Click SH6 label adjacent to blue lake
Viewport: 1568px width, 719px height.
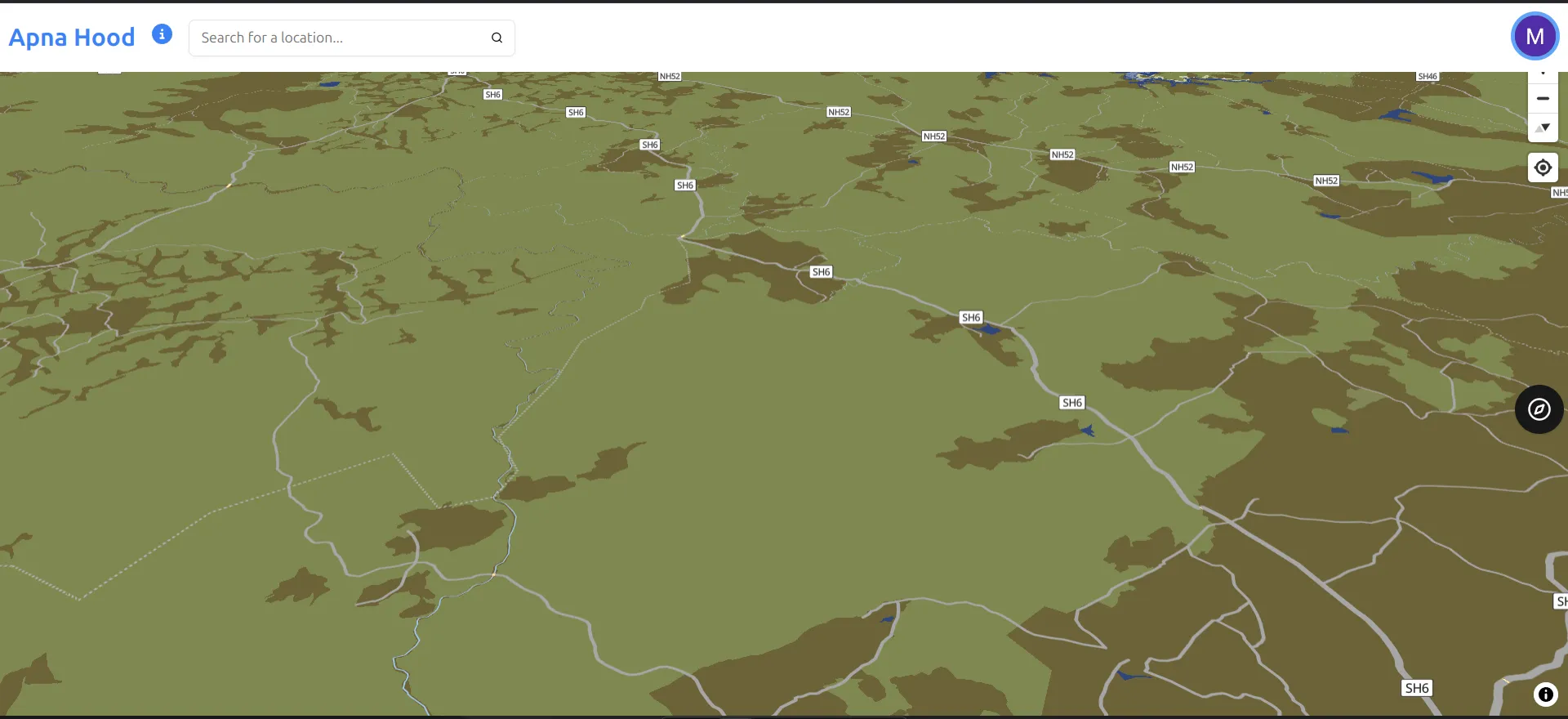coord(971,318)
